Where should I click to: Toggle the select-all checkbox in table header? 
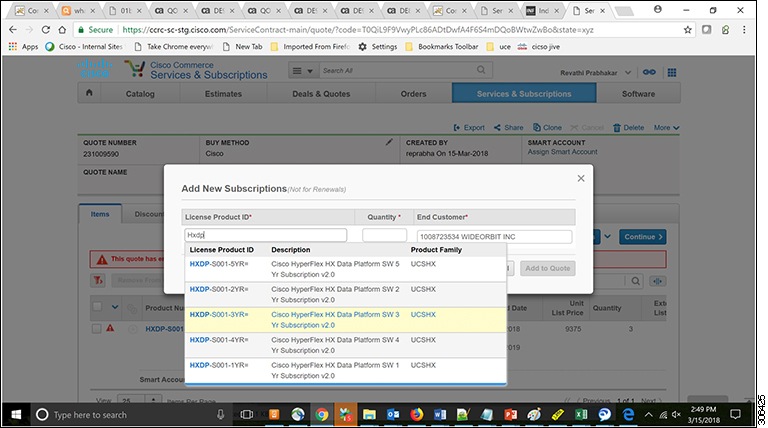pyautogui.click(x=97, y=307)
